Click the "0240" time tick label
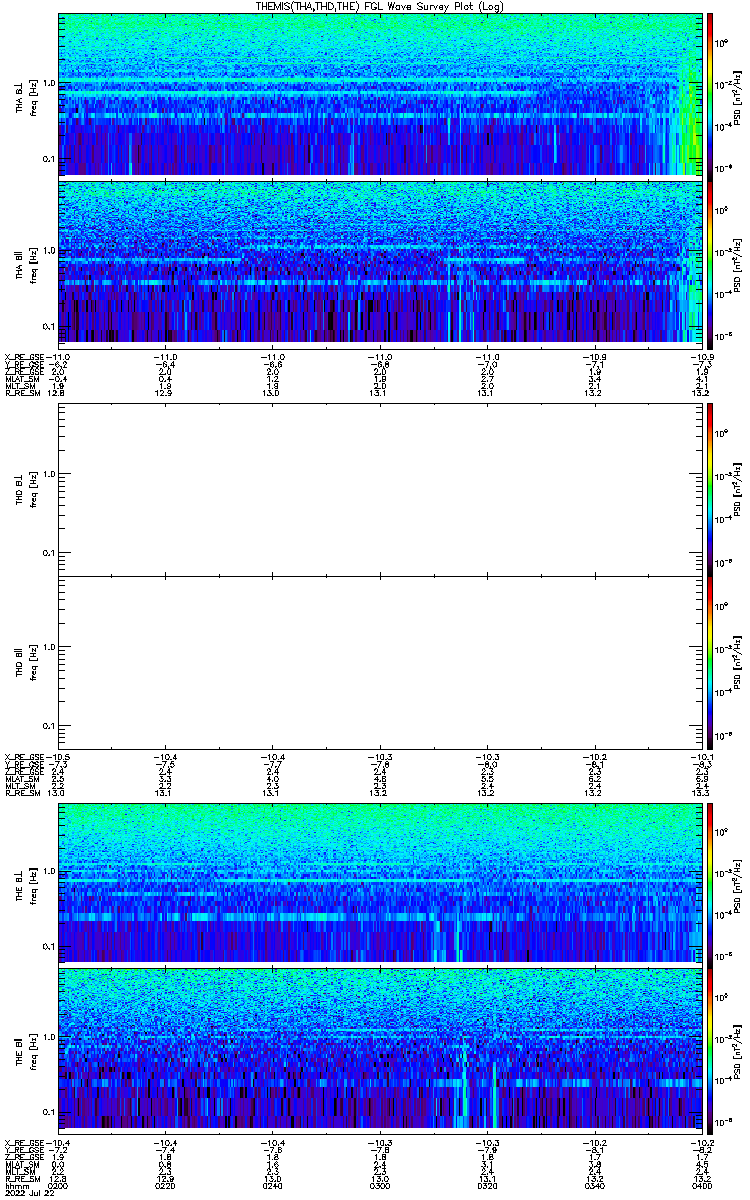Viewport: 750px width, 1200px height. [273, 1186]
